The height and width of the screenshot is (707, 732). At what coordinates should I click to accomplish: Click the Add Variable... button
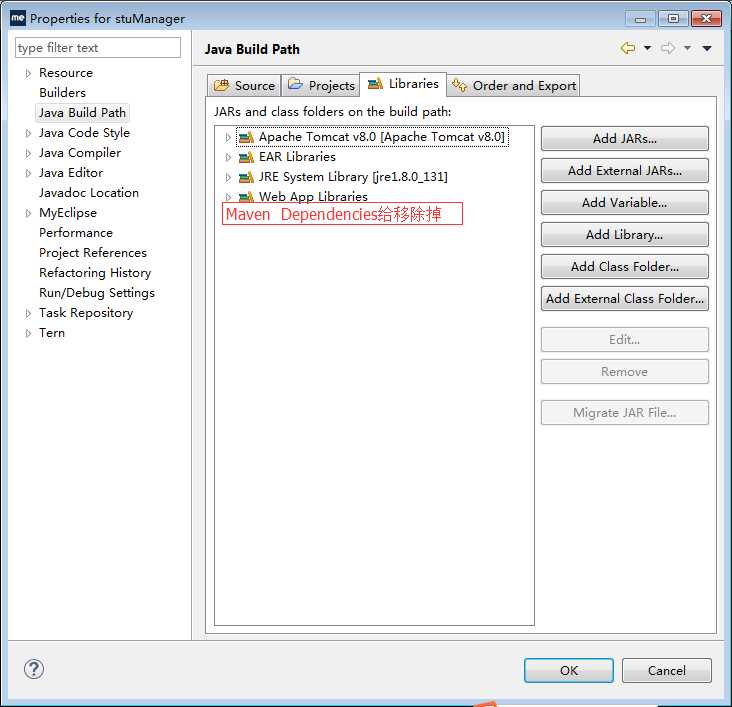click(x=625, y=203)
